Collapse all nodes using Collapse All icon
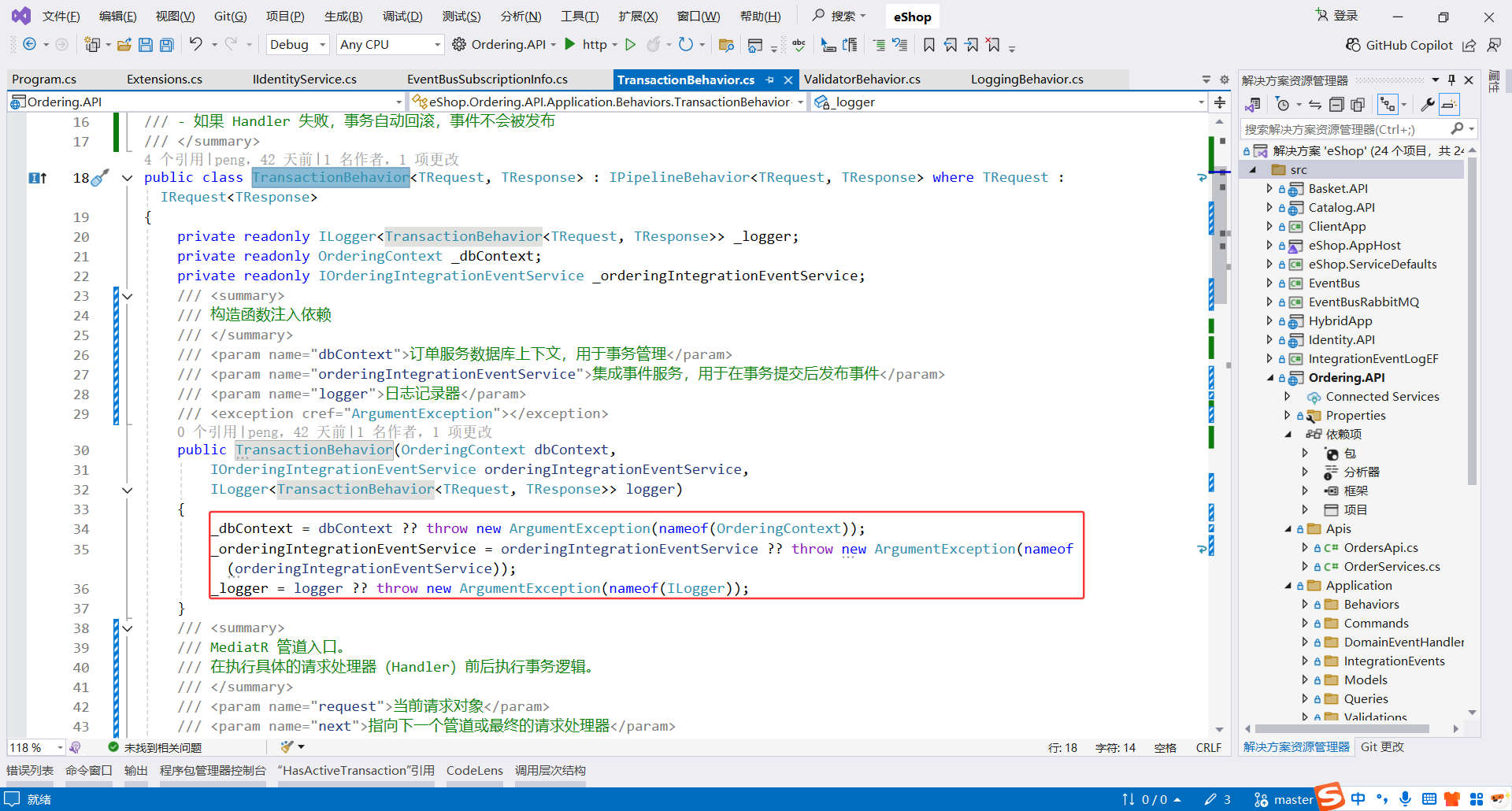The width and height of the screenshot is (1512, 811). tap(1336, 104)
